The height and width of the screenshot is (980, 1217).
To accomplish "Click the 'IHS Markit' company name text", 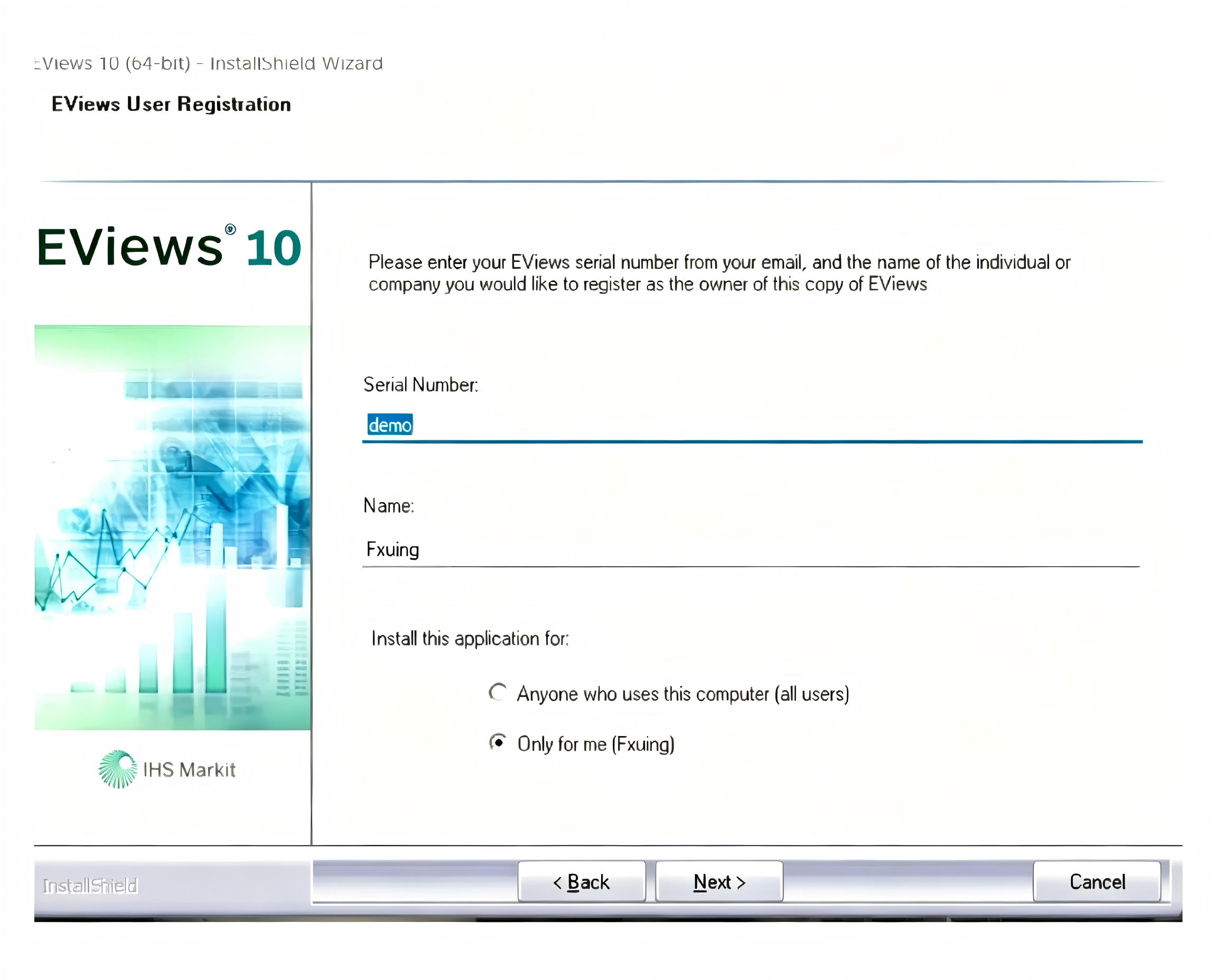I will (189, 769).
